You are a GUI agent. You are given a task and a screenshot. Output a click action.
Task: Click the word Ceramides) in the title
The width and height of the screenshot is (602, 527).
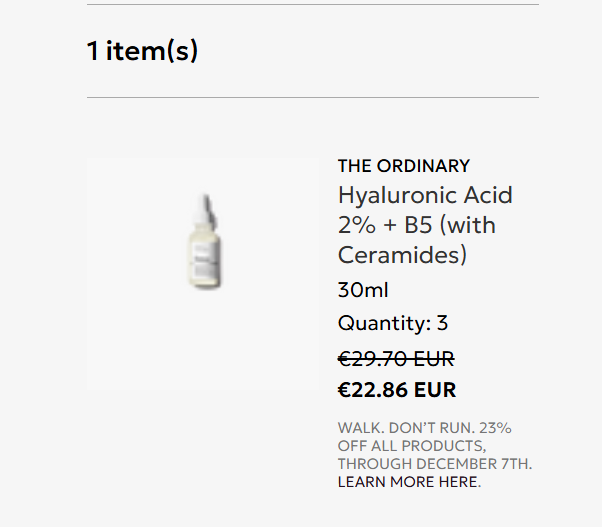(402, 255)
